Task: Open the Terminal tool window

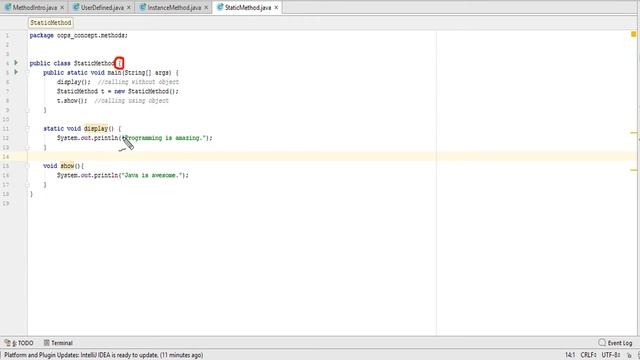Action: click(58, 343)
